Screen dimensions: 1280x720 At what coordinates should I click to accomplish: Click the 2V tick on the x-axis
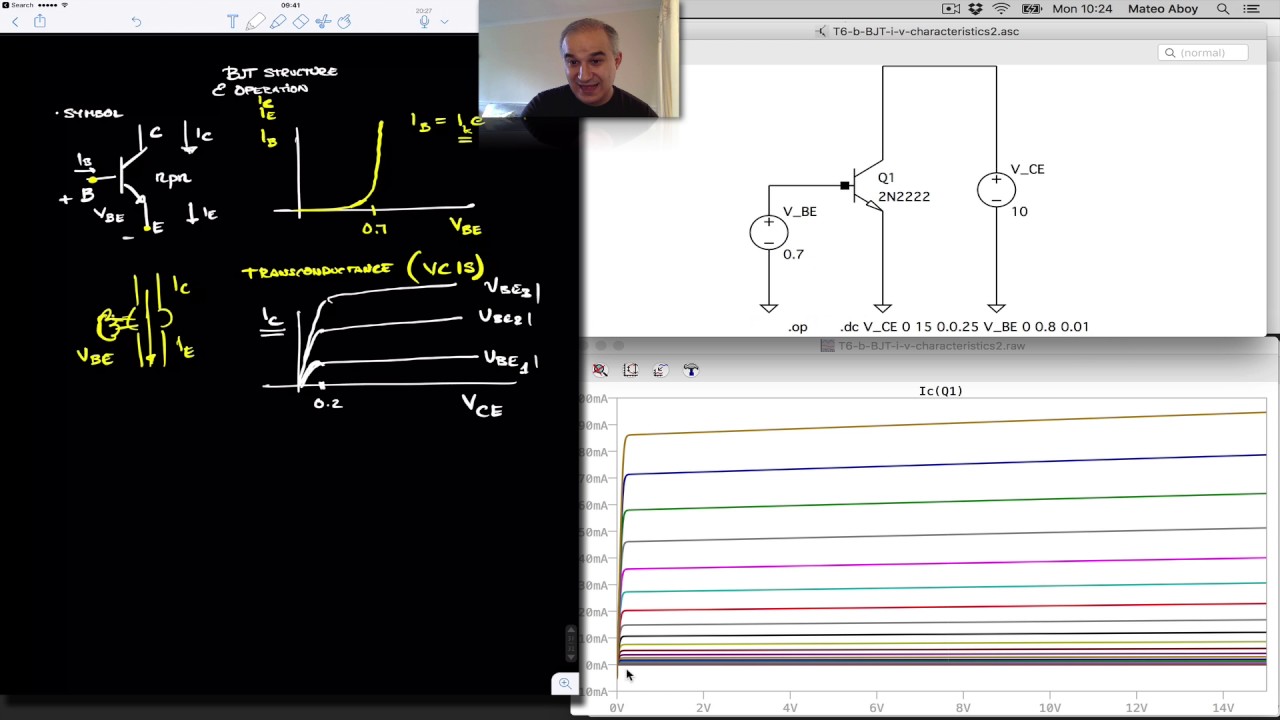(703, 708)
